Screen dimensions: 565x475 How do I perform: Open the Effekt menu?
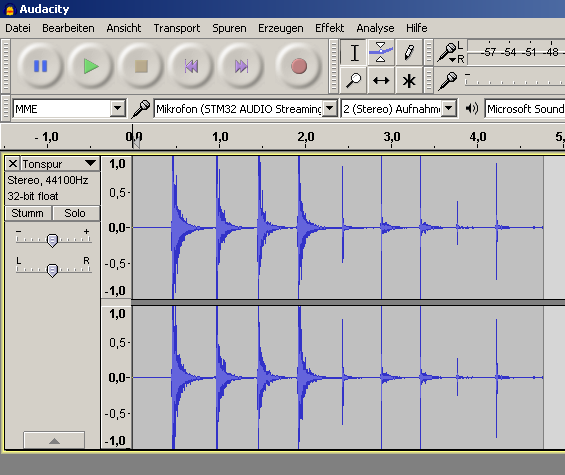(x=329, y=28)
